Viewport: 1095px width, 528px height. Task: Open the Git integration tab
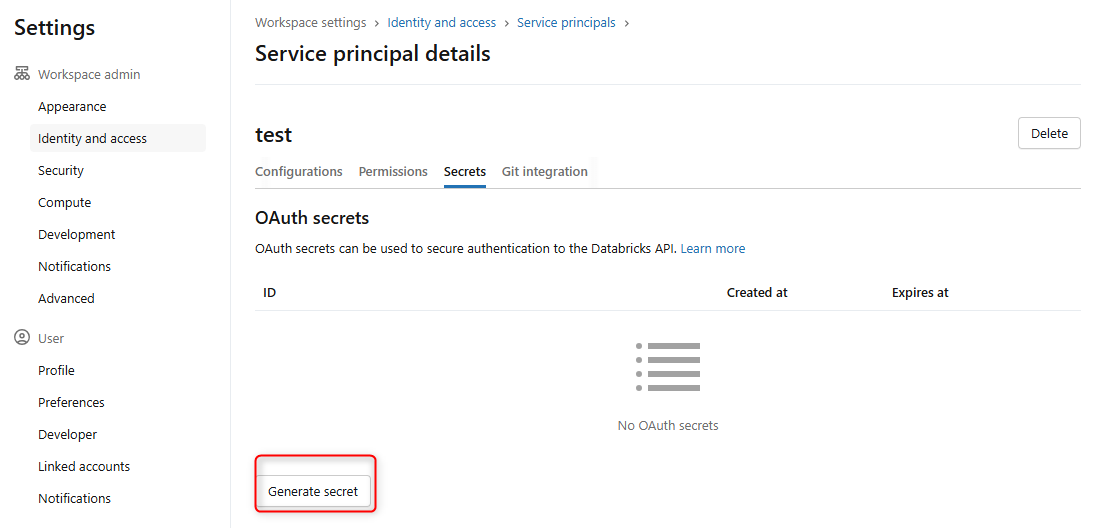pos(545,172)
